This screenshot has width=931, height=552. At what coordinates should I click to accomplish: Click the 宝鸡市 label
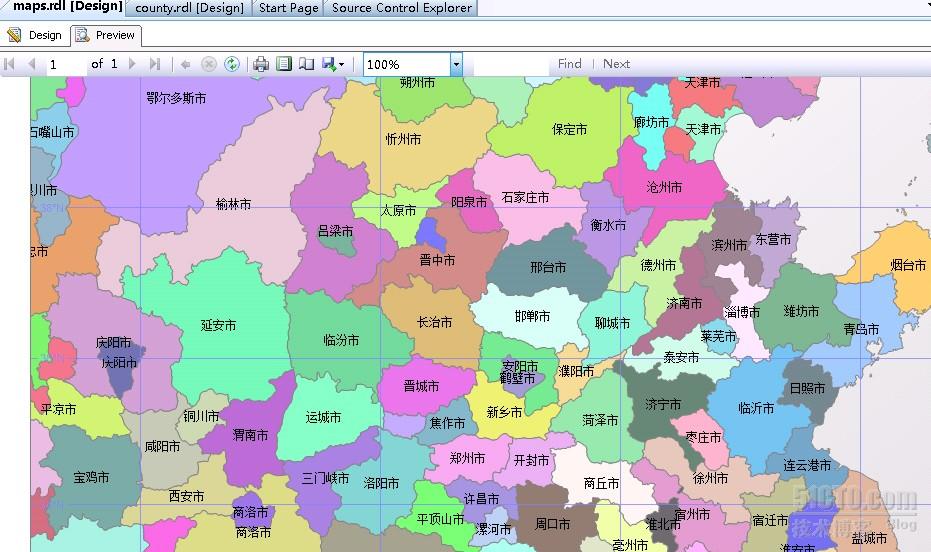[x=91, y=477]
